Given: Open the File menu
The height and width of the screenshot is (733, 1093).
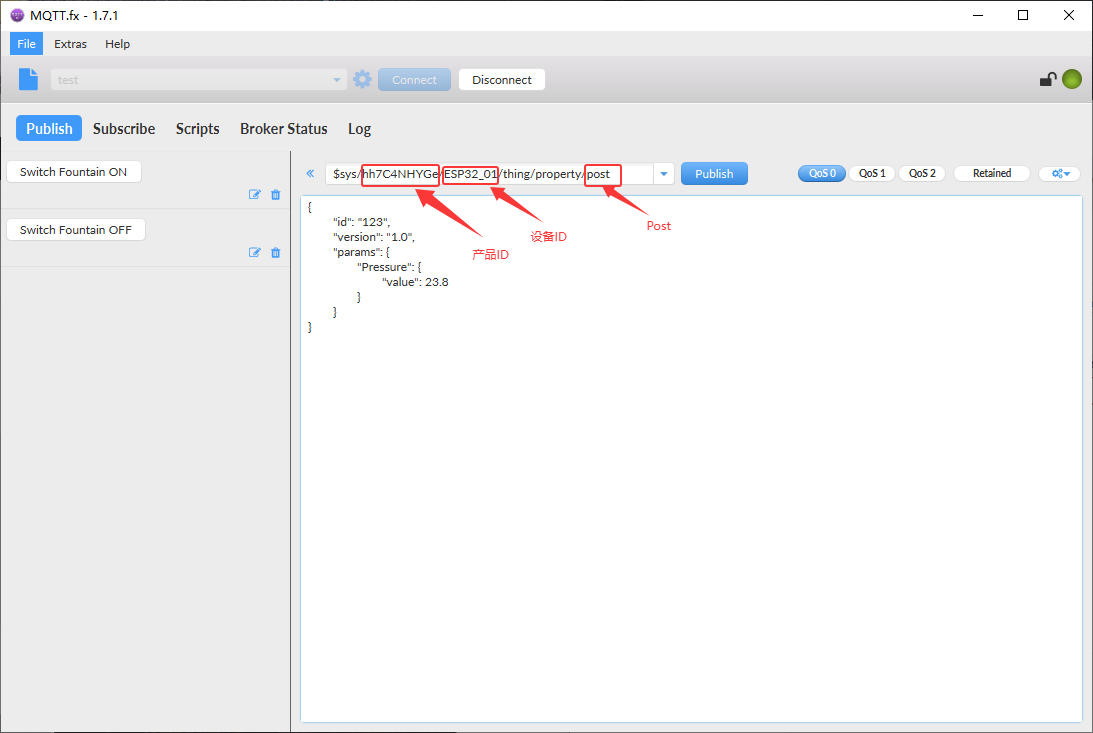Looking at the screenshot, I should tap(26, 43).
